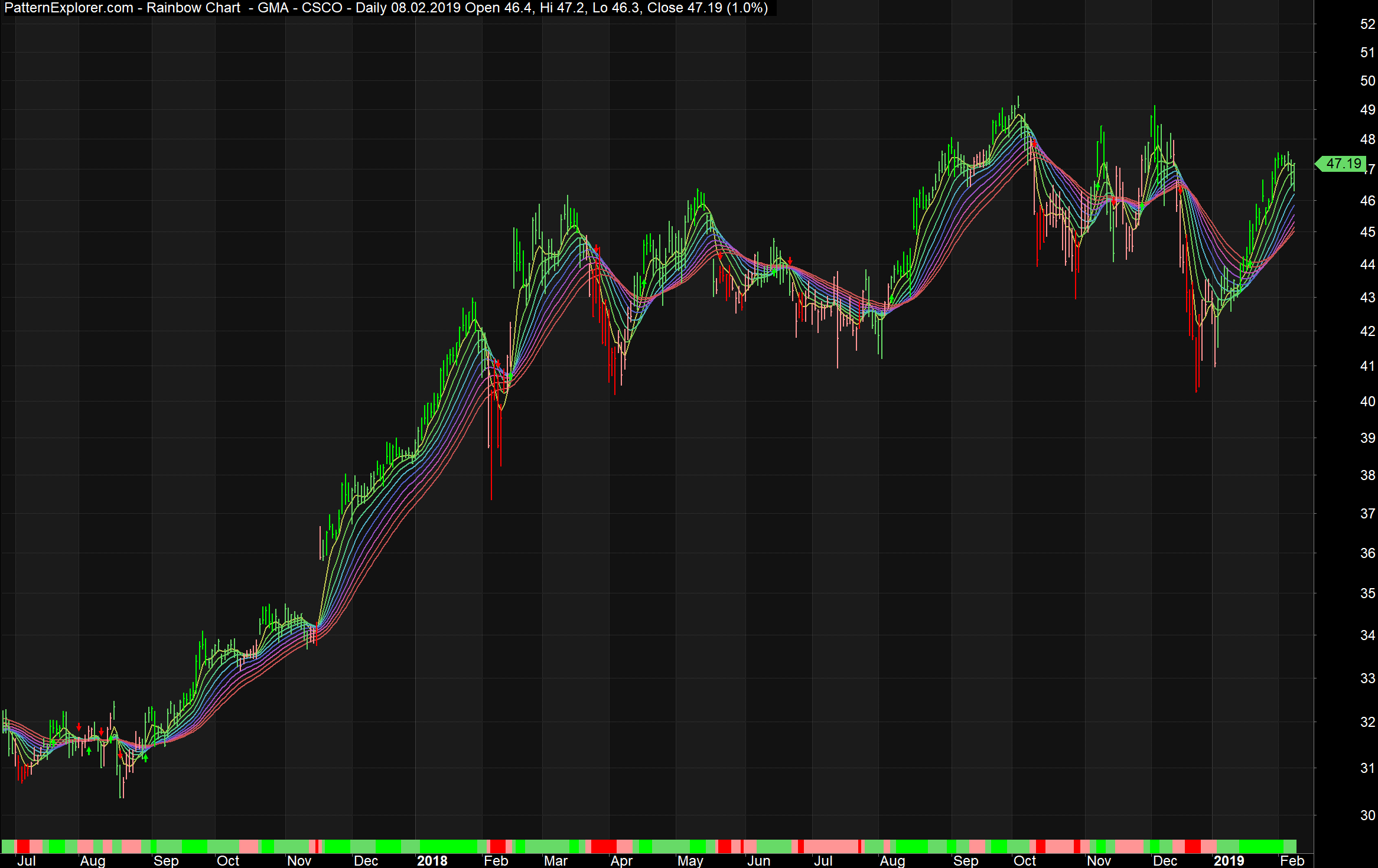Click the PatternExplorer.com chart title text
This screenshot has width=1378, height=868.
coord(69,8)
